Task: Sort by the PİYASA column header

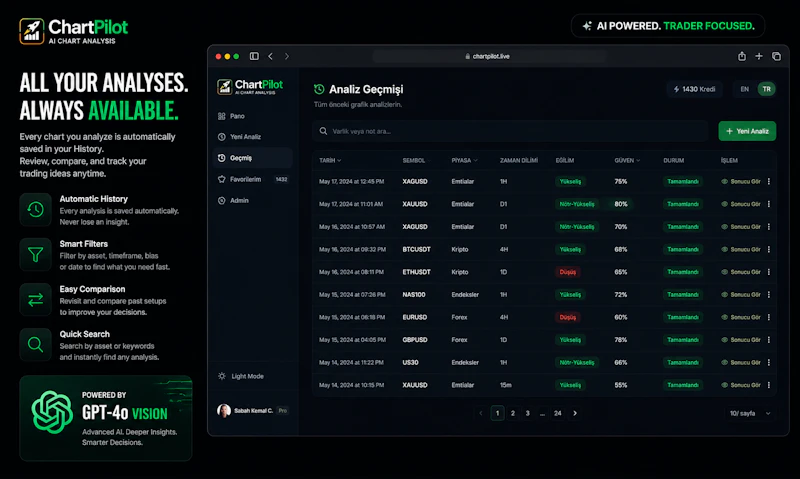Action: tap(464, 160)
